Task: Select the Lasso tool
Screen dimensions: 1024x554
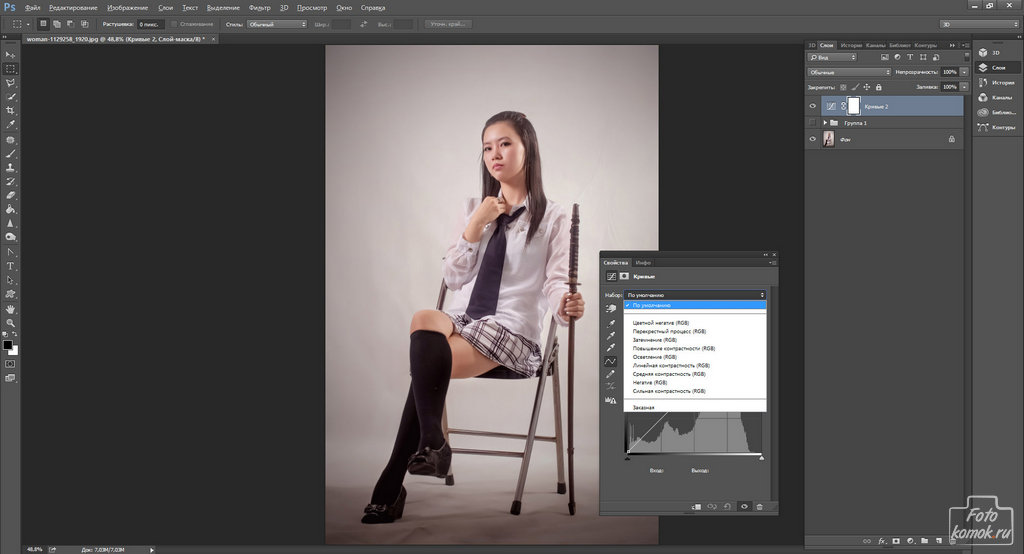Action: (10, 83)
